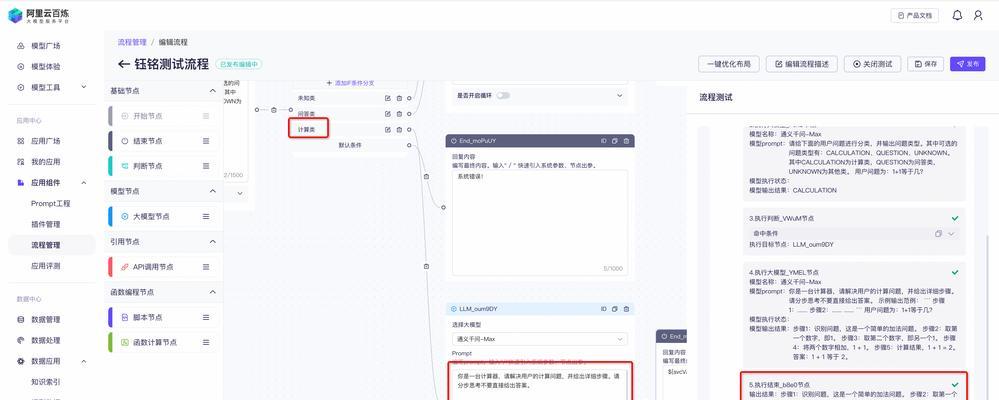Collapse 应用组件 in the sidebar
This screenshot has height=400, width=999.
click(83, 183)
